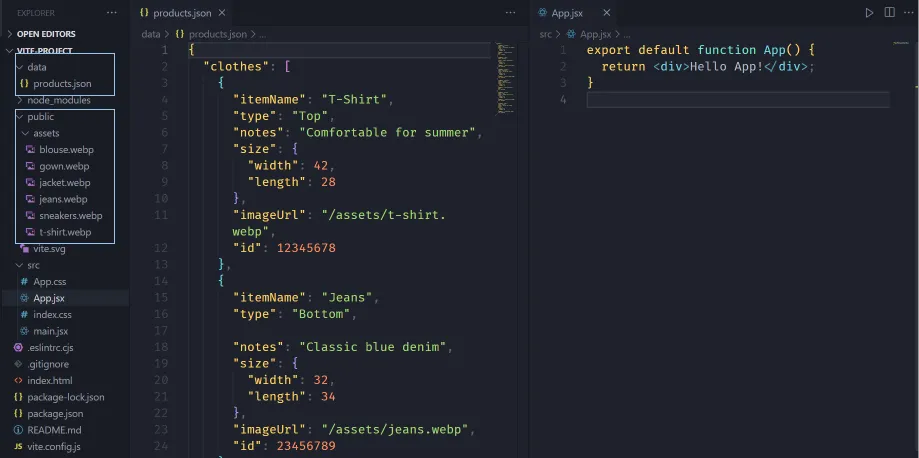This screenshot has height=458, width=919.
Task: Expand the node_modules folder
Action: pyautogui.click(x=58, y=100)
